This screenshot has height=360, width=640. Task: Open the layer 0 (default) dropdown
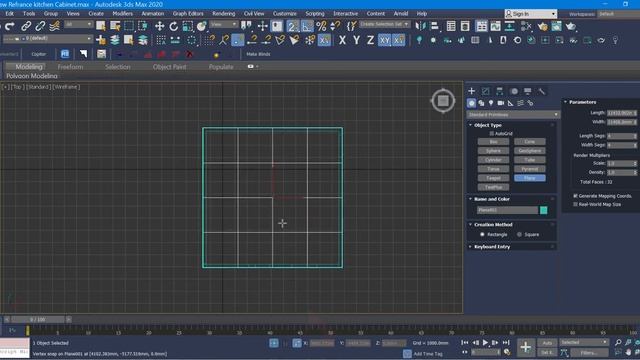(x=47, y=39)
